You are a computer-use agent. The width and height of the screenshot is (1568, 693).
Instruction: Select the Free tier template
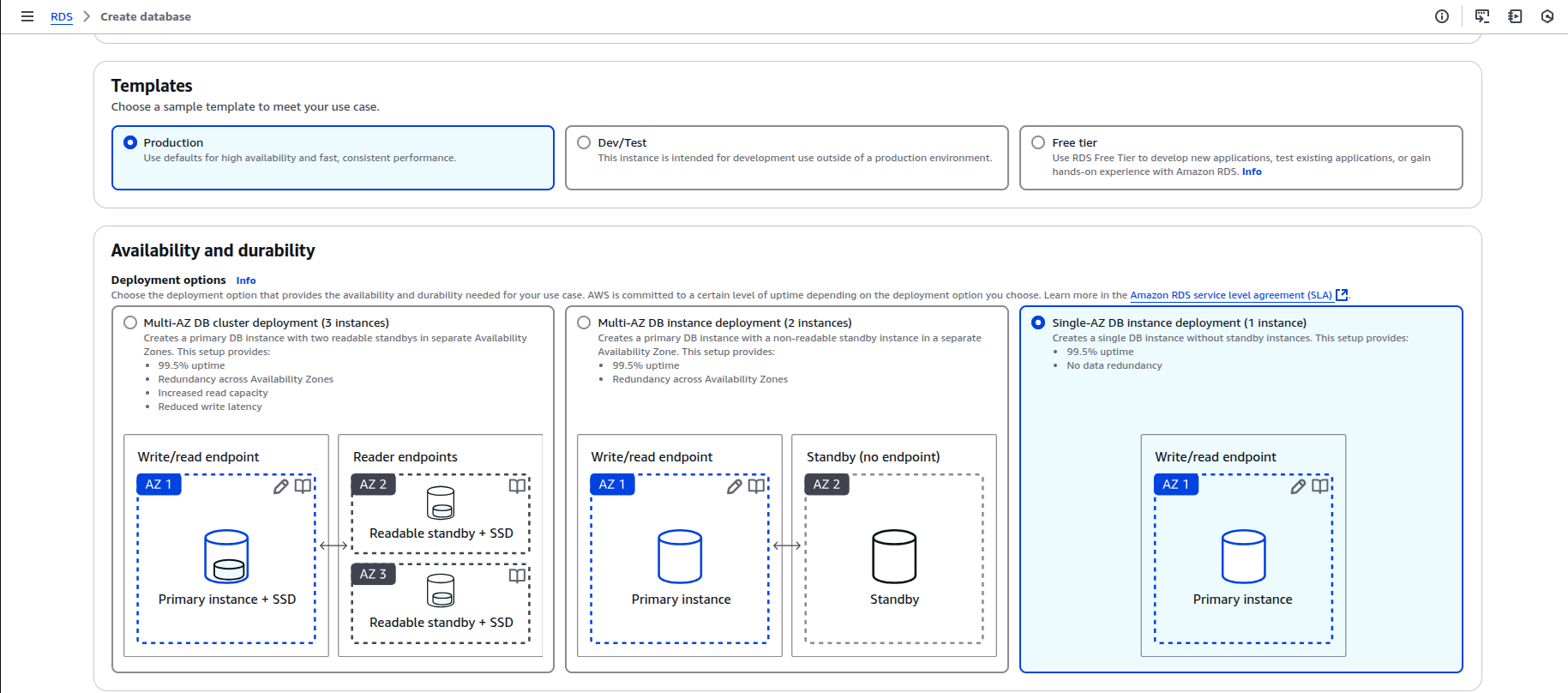[1038, 142]
